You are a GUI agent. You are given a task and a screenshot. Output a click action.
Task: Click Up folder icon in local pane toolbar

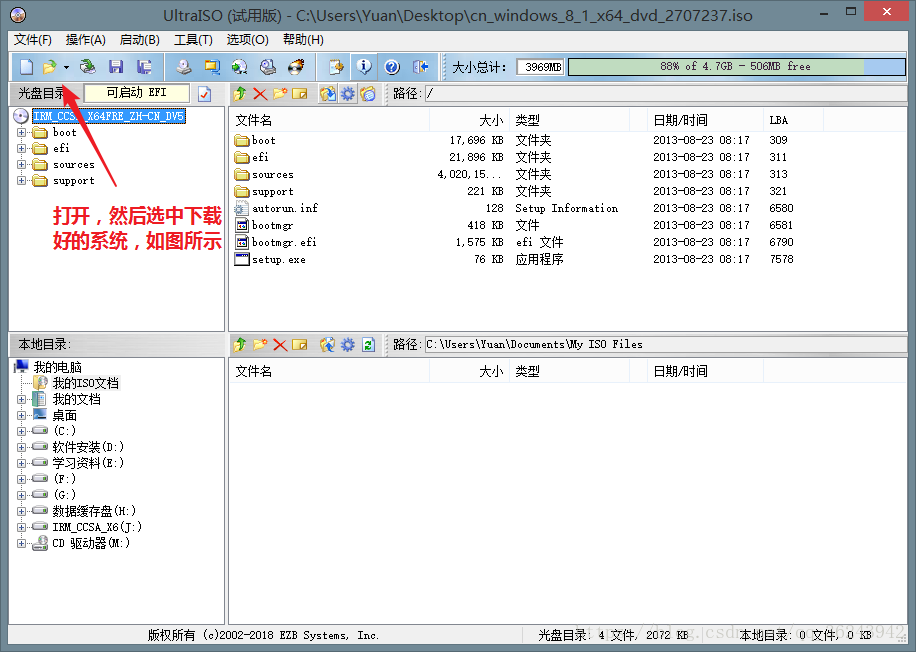point(240,345)
